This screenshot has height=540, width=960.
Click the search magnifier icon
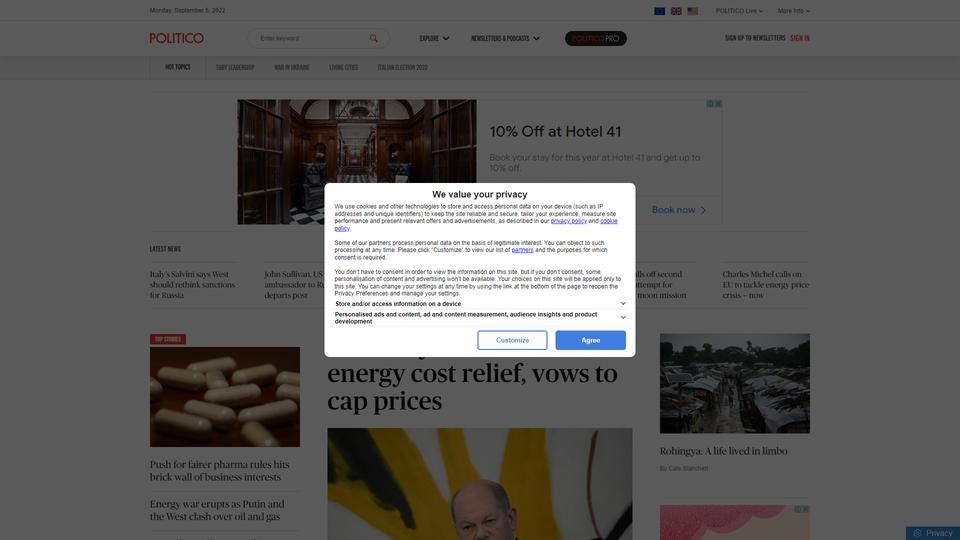click(373, 39)
